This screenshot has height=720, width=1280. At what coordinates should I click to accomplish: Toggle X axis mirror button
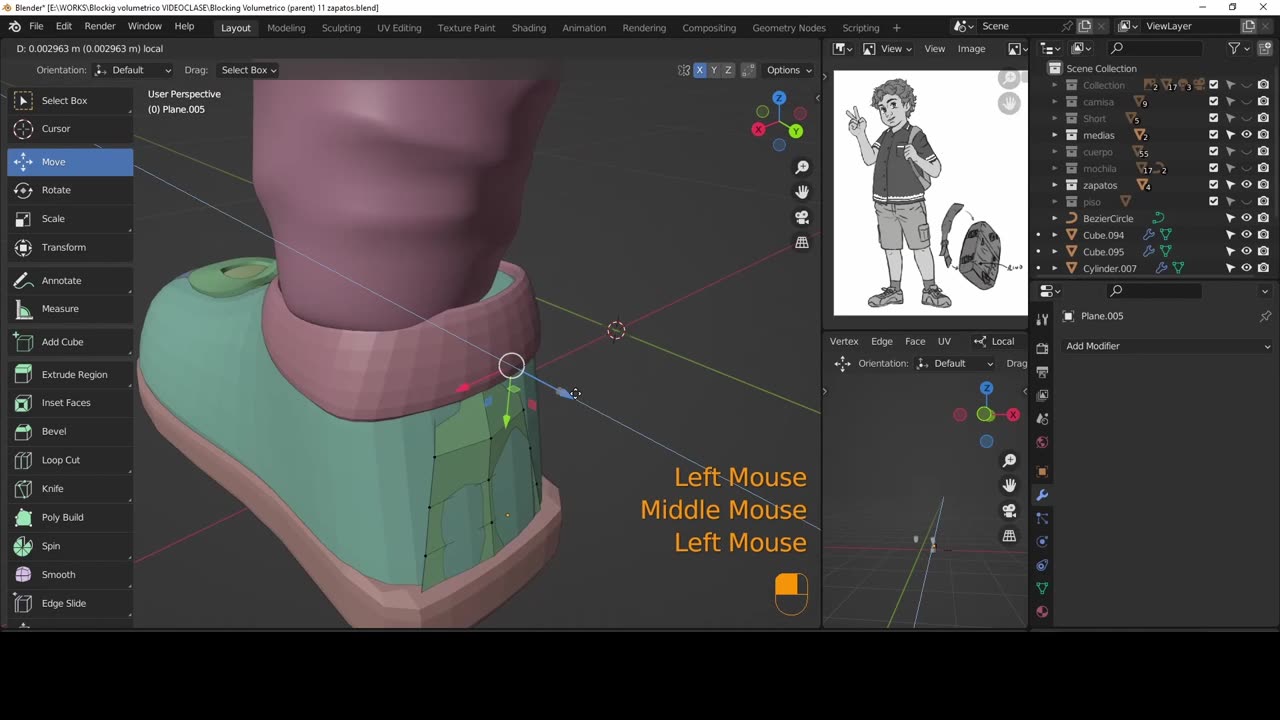coord(700,70)
